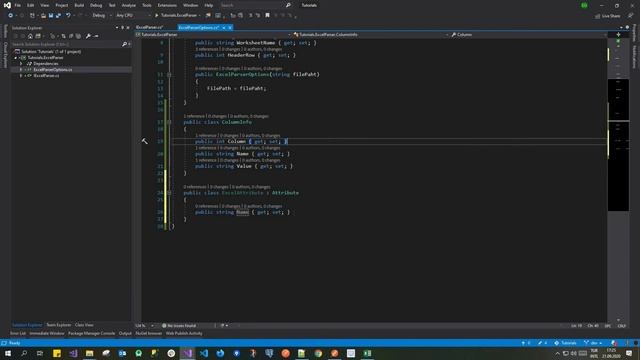Open the zoom level dropdown
This screenshot has height=360, width=640.
pos(152,326)
